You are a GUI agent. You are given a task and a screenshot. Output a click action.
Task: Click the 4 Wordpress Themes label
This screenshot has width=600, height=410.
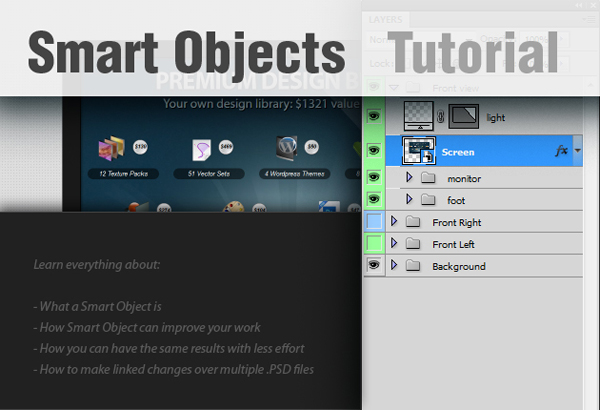pos(295,174)
